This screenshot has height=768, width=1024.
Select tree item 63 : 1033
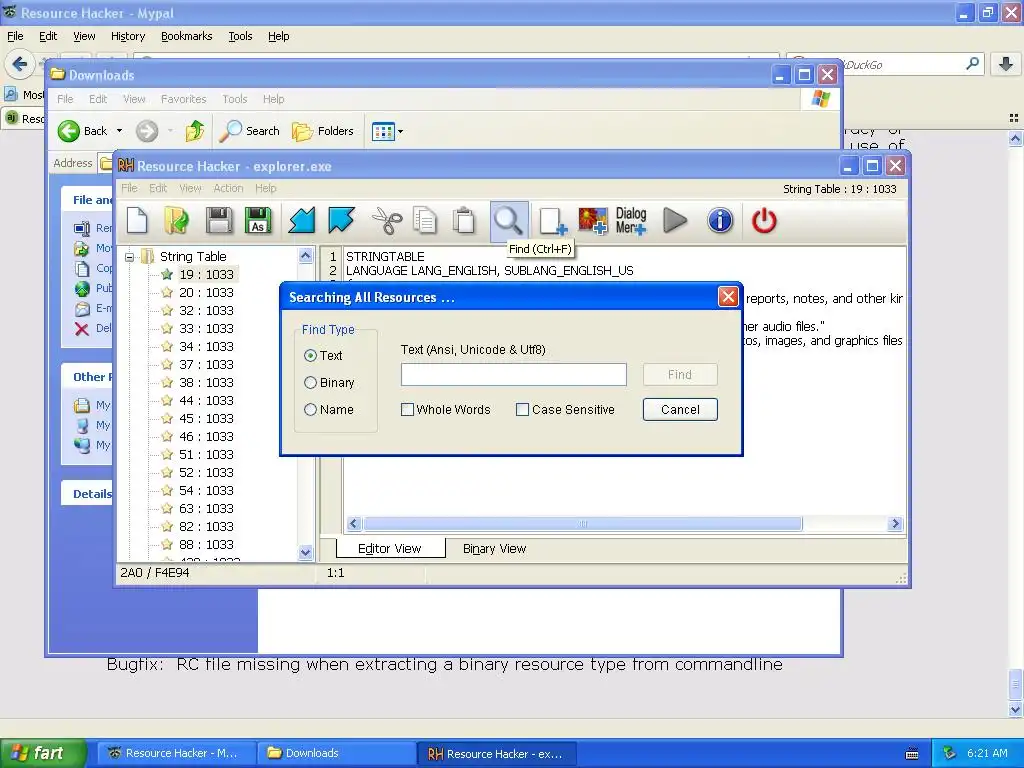point(206,508)
